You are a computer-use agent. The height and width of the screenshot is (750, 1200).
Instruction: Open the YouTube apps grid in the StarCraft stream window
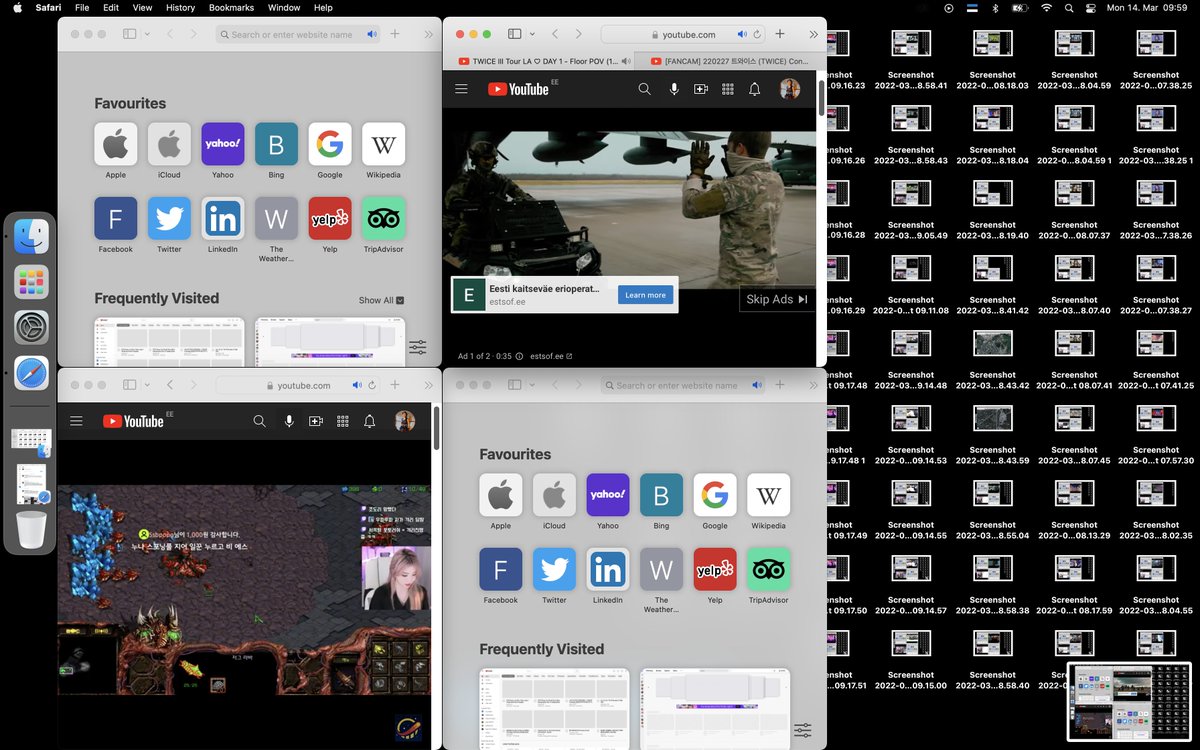click(x=343, y=422)
